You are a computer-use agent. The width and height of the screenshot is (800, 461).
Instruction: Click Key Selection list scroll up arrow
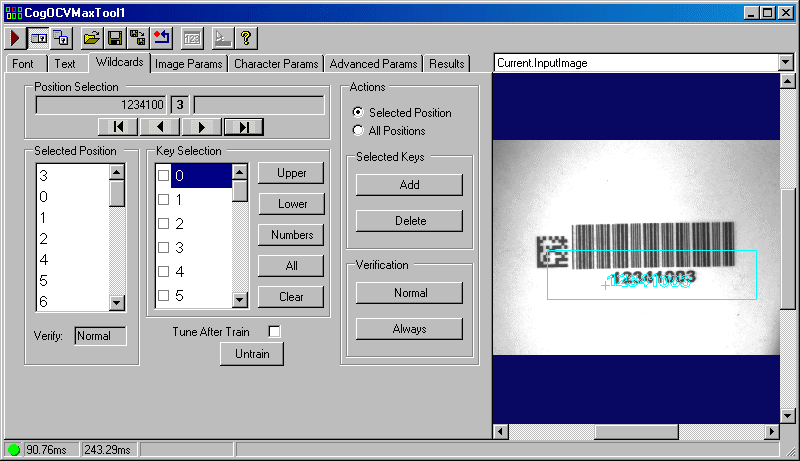click(240, 172)
